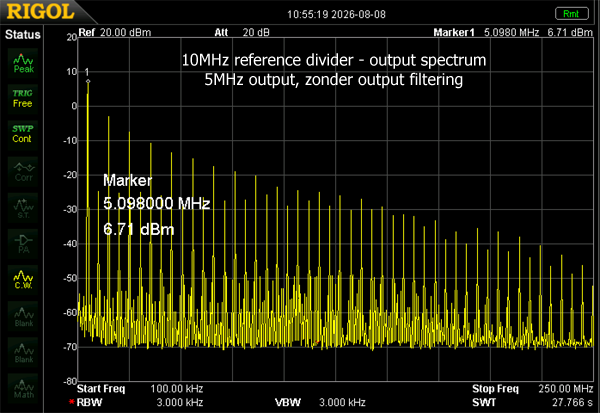Click the Start Freq 100.00 kHz value
This screenshot has height=413, width=600.
coord(176,389)
